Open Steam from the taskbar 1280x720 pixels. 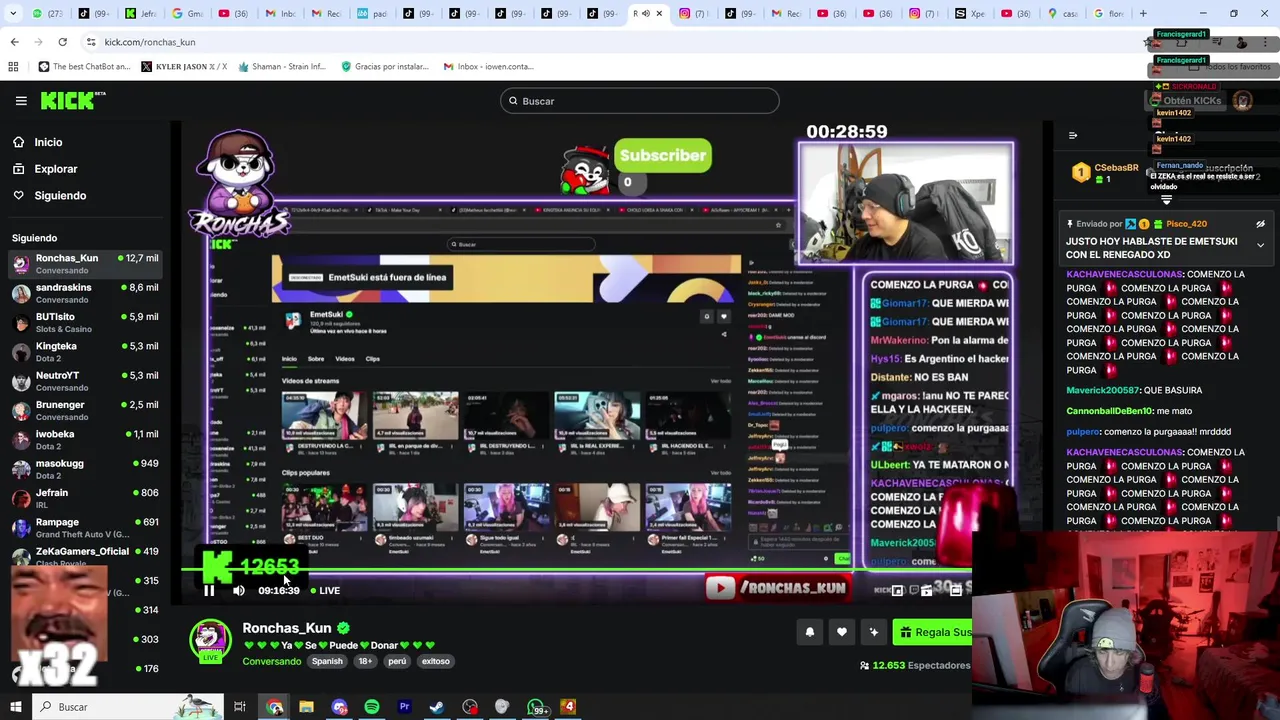pyautogui.click(x=437, y=707)
